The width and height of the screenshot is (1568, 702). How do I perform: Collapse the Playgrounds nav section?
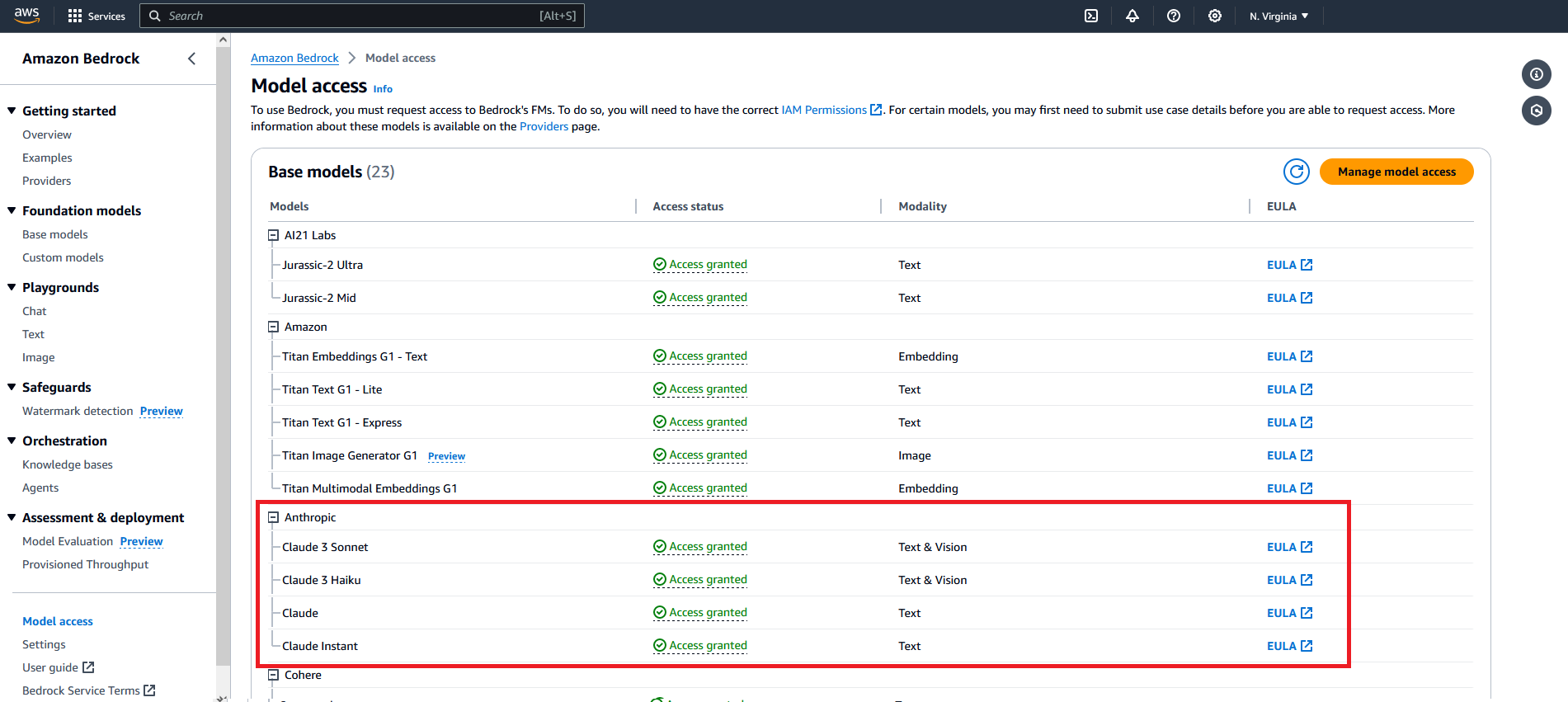pyautogui.click(x=12, y=287)
